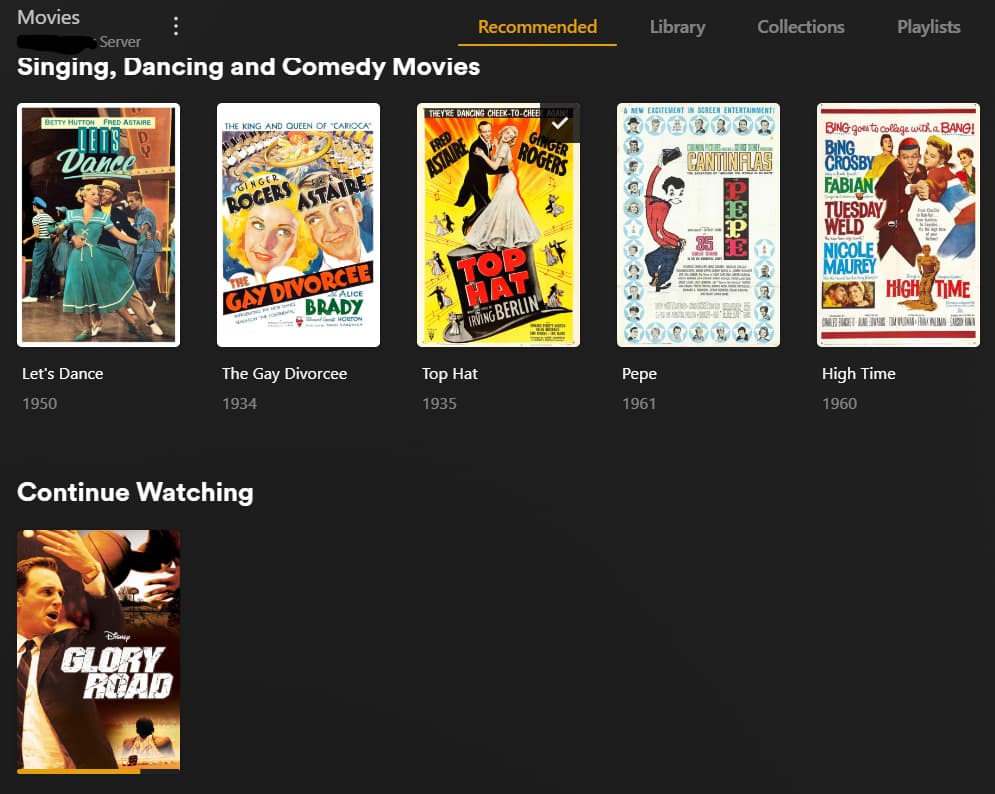
Task: Open the Let's Dance movie poster
Action: click(98, 225)
